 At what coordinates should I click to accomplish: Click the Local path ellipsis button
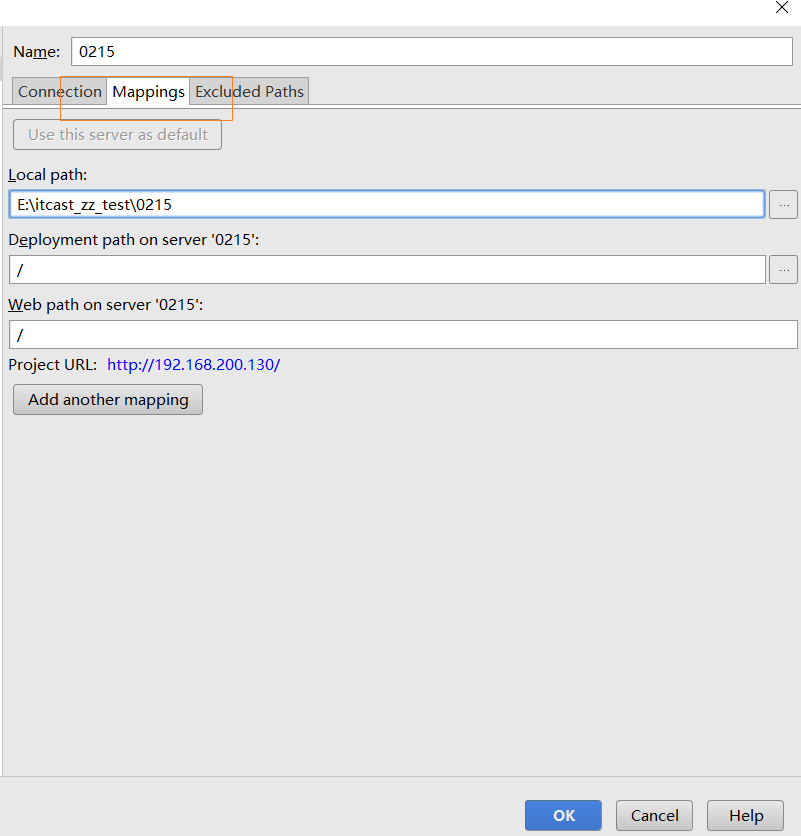pos(783,204)
